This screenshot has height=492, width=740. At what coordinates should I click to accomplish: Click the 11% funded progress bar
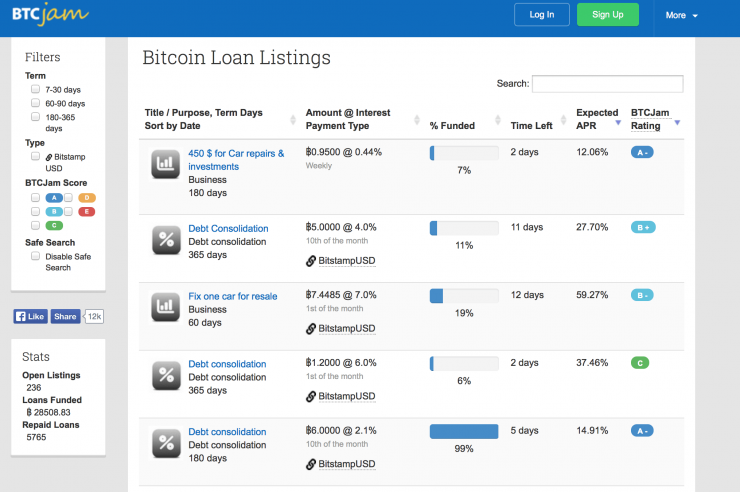(464, 228)
